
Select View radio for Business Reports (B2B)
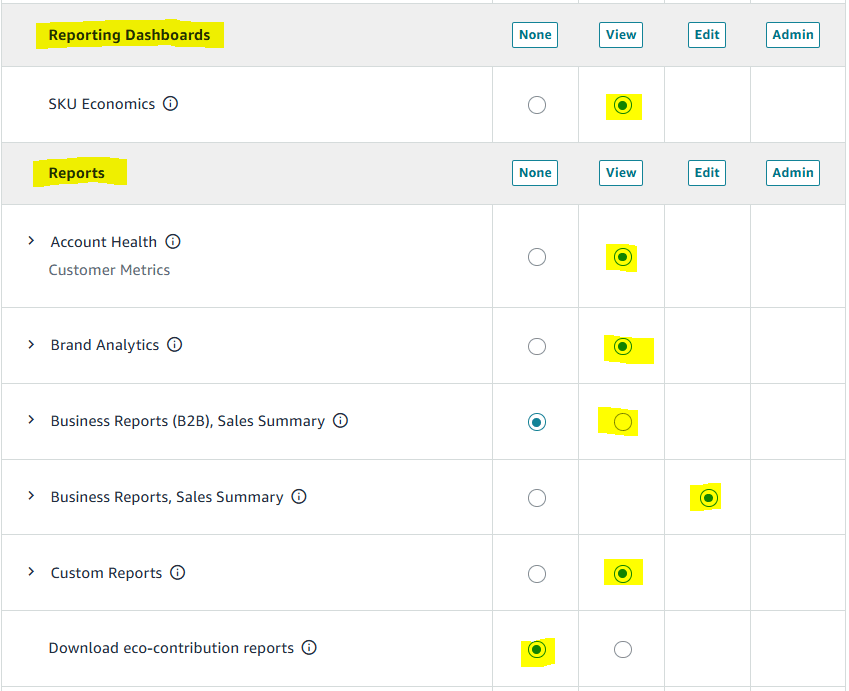[x=623, y=422]
